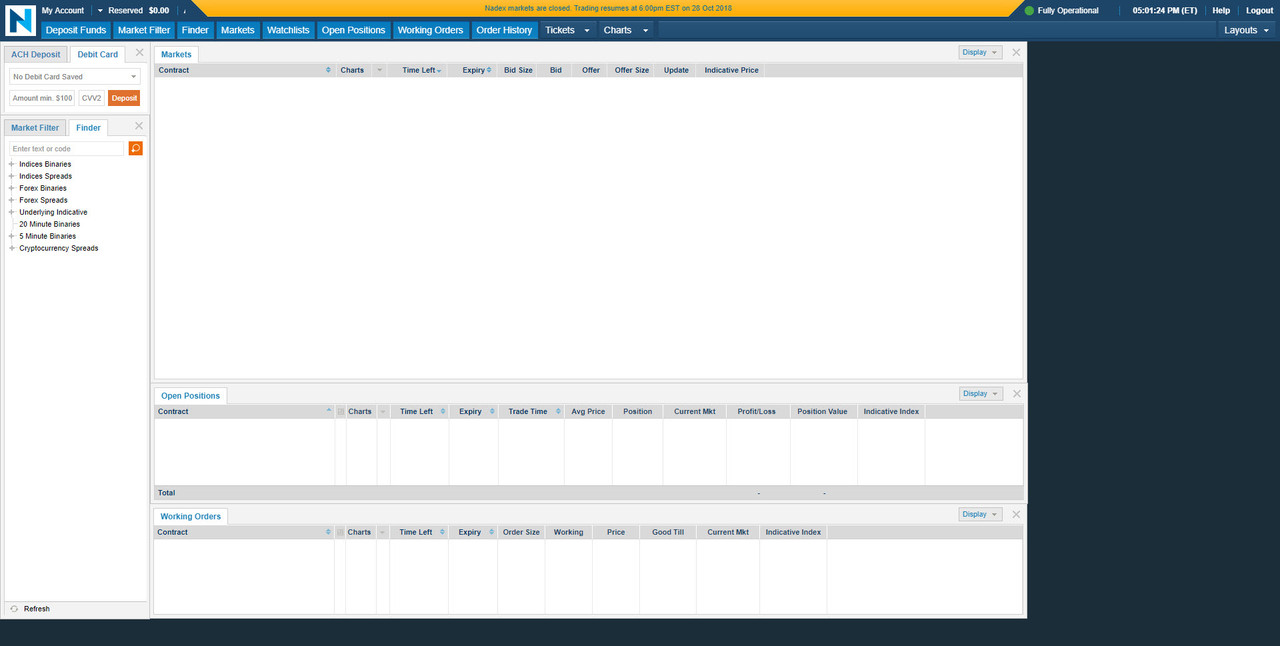
Task: Click the Nadex logo icon
Action: click(20, 20)
